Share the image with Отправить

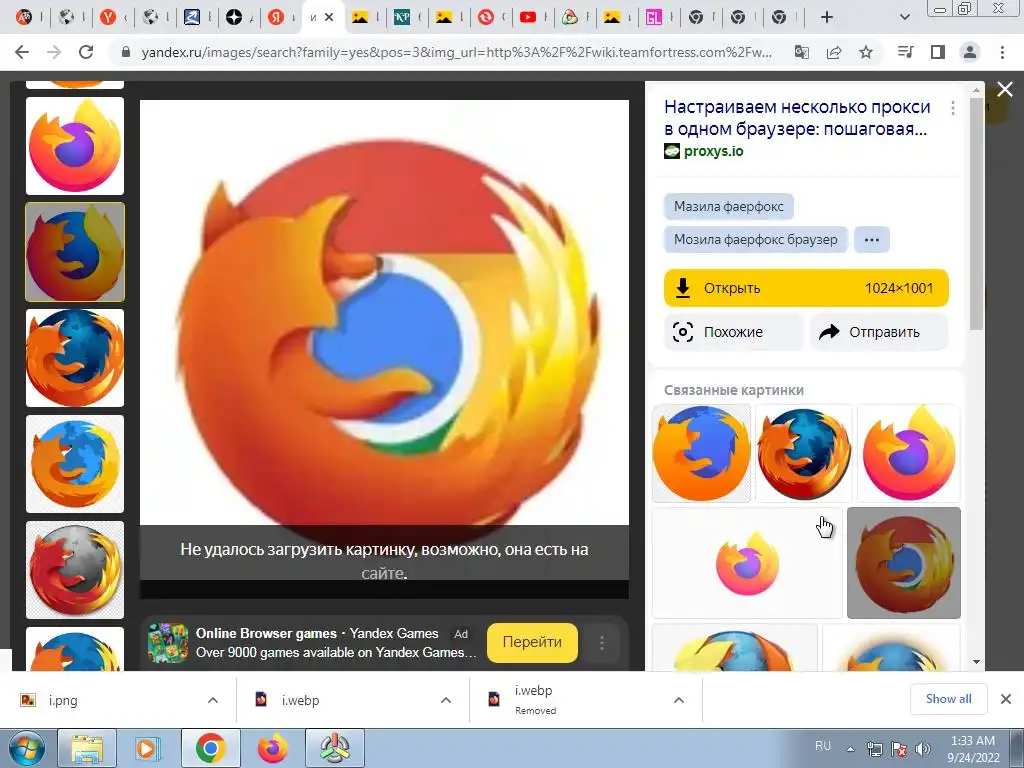pos(879,332)
